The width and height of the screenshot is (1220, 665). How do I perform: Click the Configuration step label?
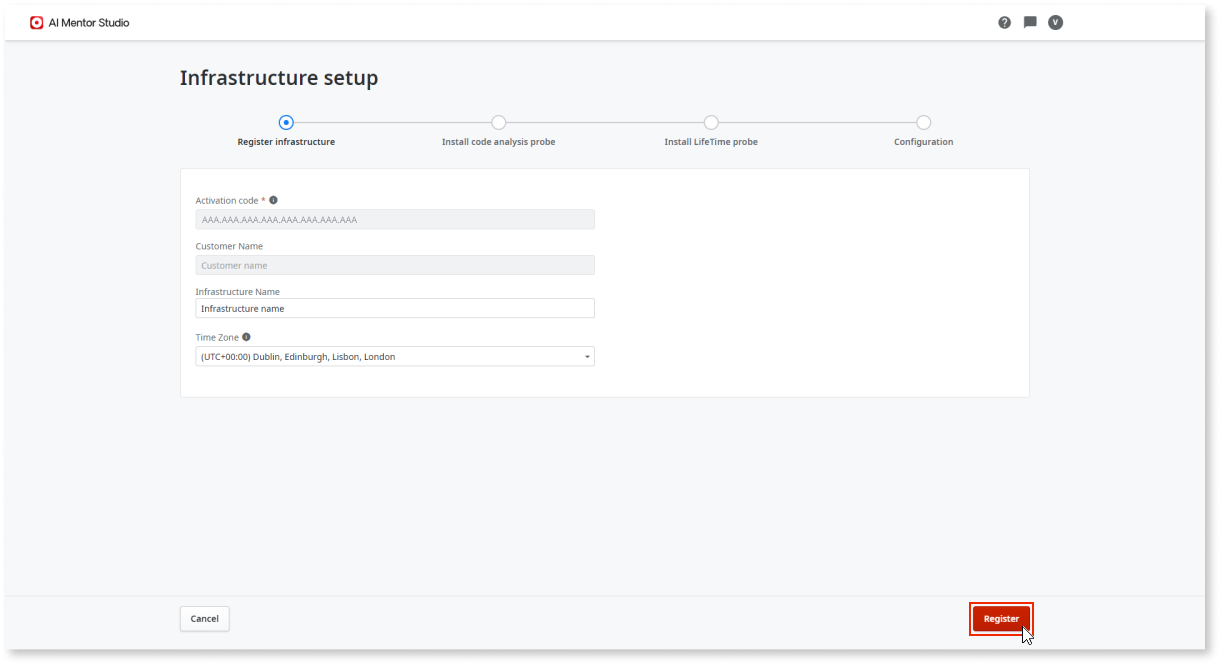[923, 141]
